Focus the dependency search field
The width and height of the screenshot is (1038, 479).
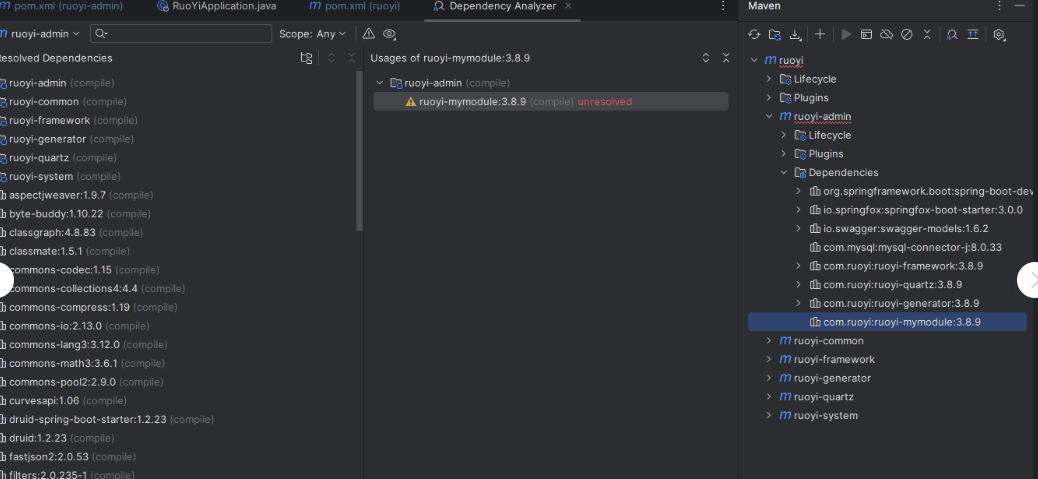click(x=181, y=34)
